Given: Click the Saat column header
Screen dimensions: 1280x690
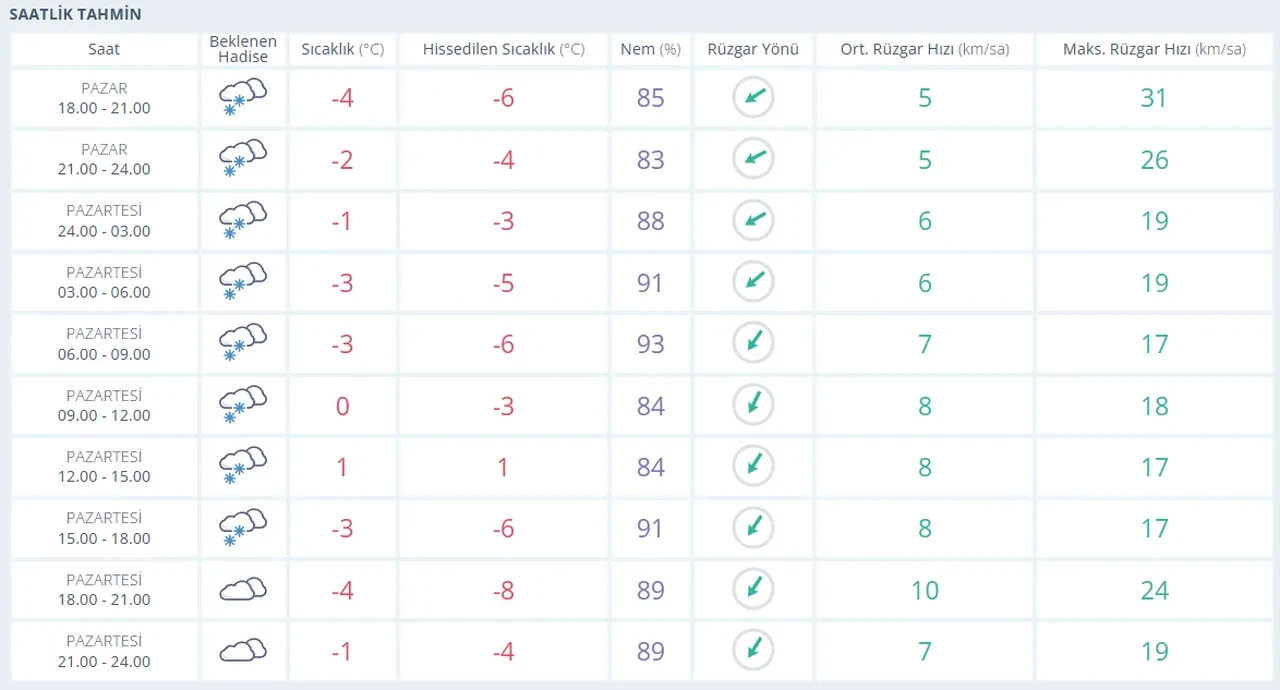Looking at the screenshot, I should 104,49.
